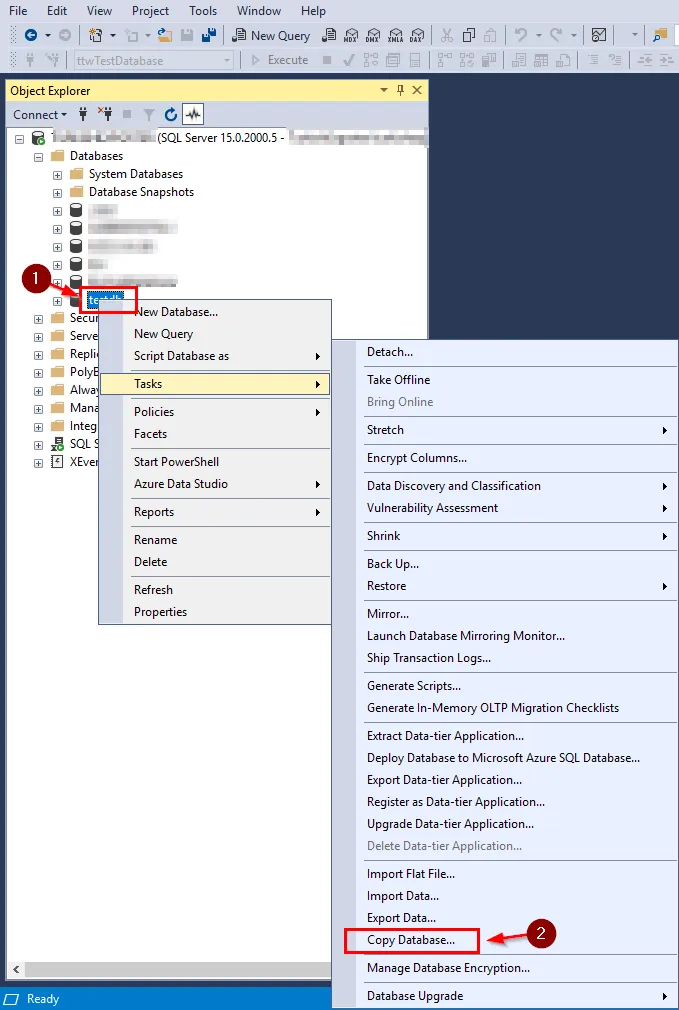Choose Back Up... in the Tasks submenu
The image size is (679, 1010).
coord(393,564)
